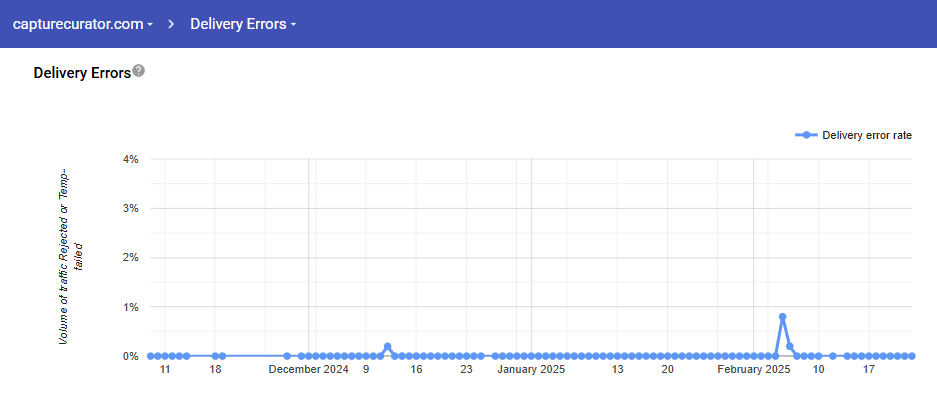Screen dimensions: 937x400
Task: Open the capturecurator.com domain dropdown
Action: (x=82, y=24)
